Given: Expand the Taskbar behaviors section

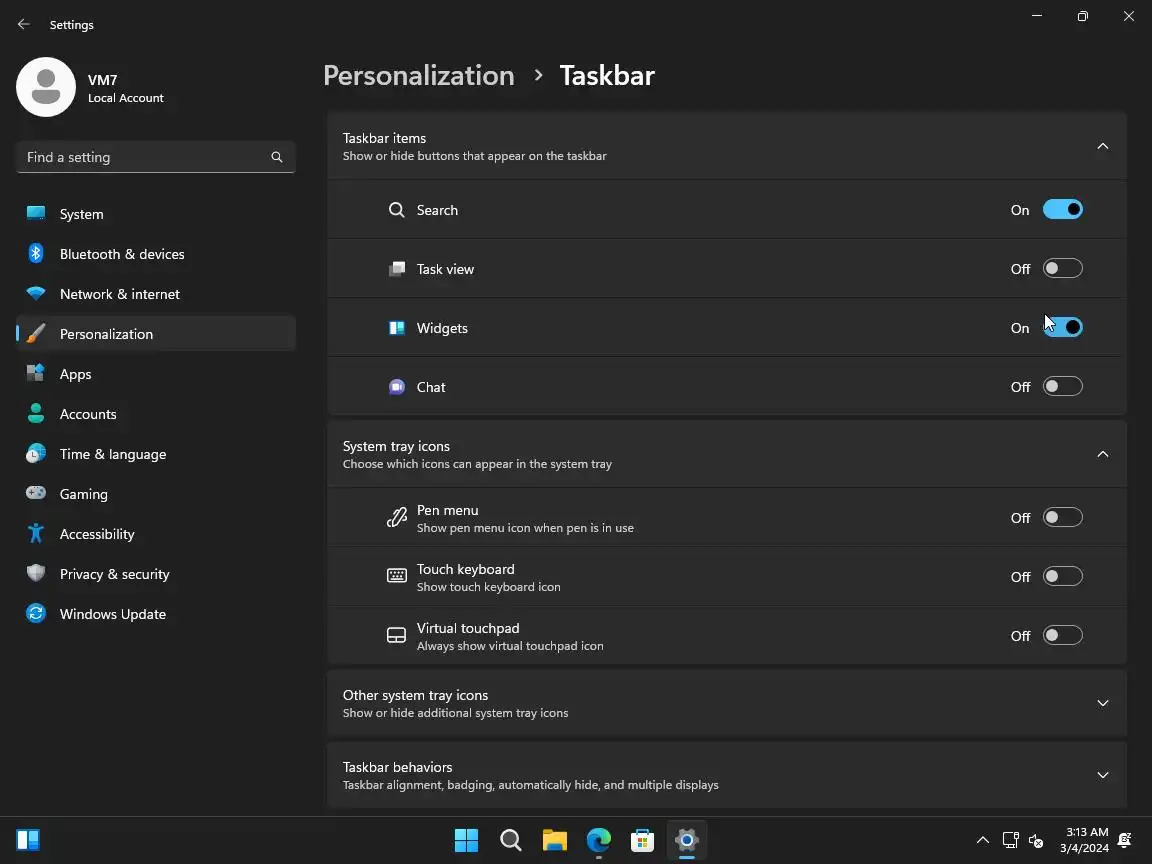Looking at the screenshot, I should tap(1102, 775).
